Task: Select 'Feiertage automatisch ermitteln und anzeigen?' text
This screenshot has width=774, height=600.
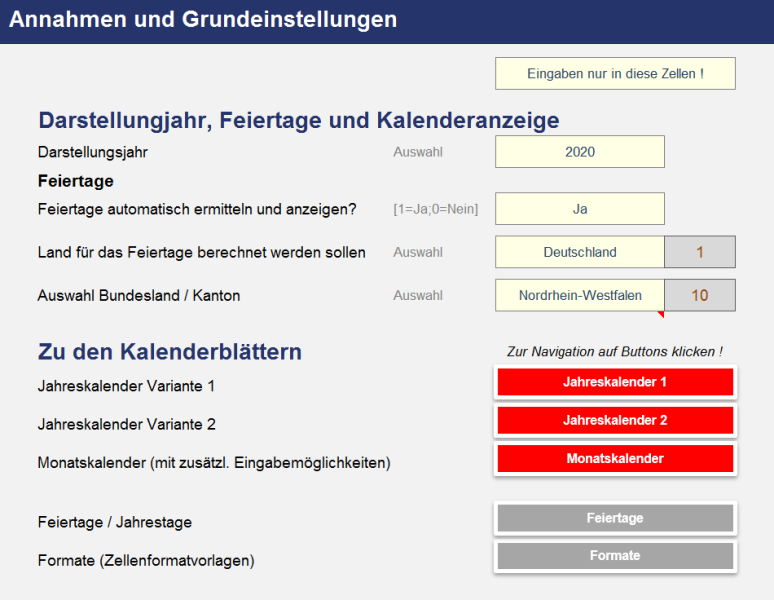Action: tap(197, 209)
